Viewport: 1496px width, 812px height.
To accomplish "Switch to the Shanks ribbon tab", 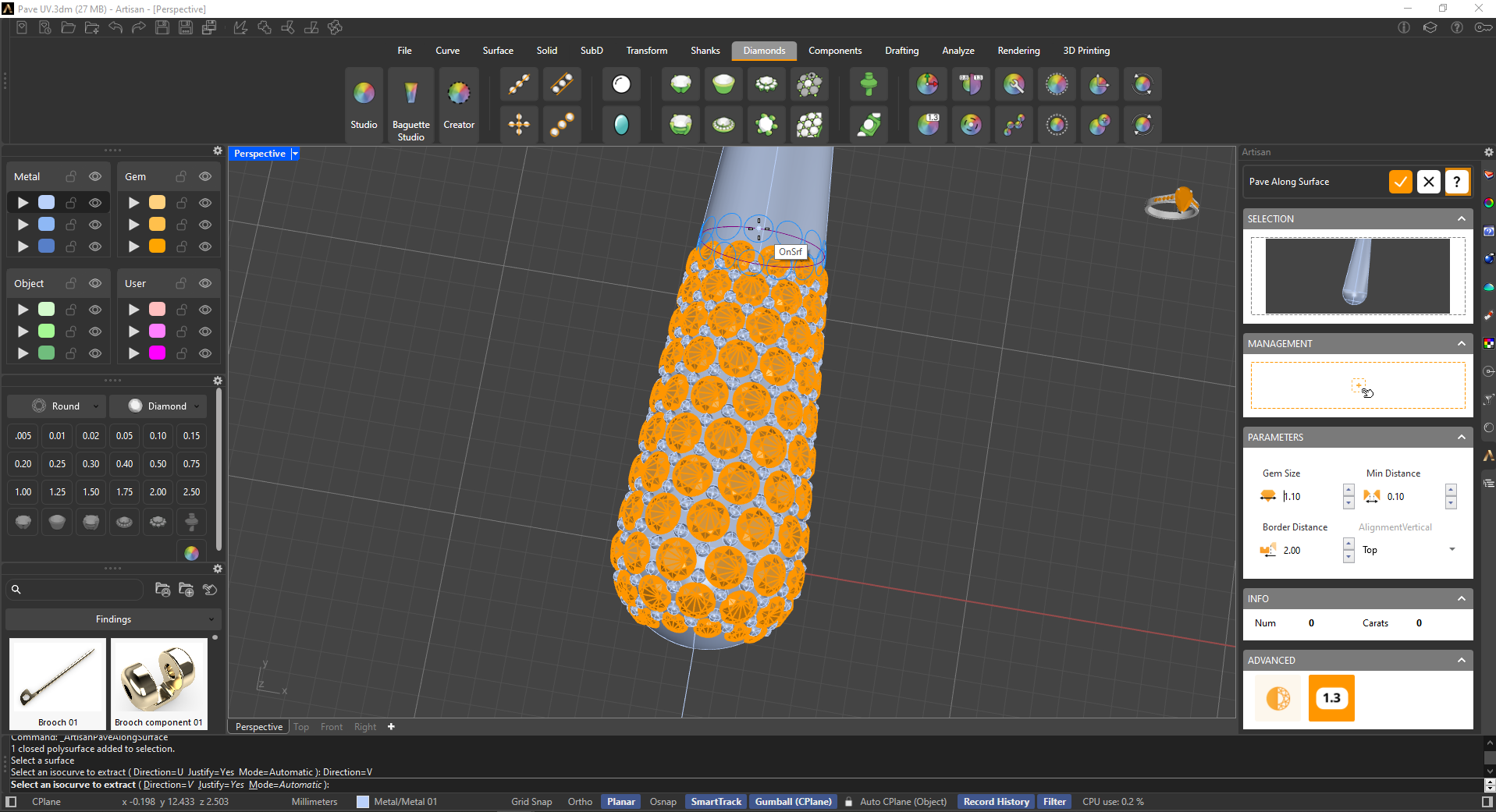I will click(x=705, y=51).
